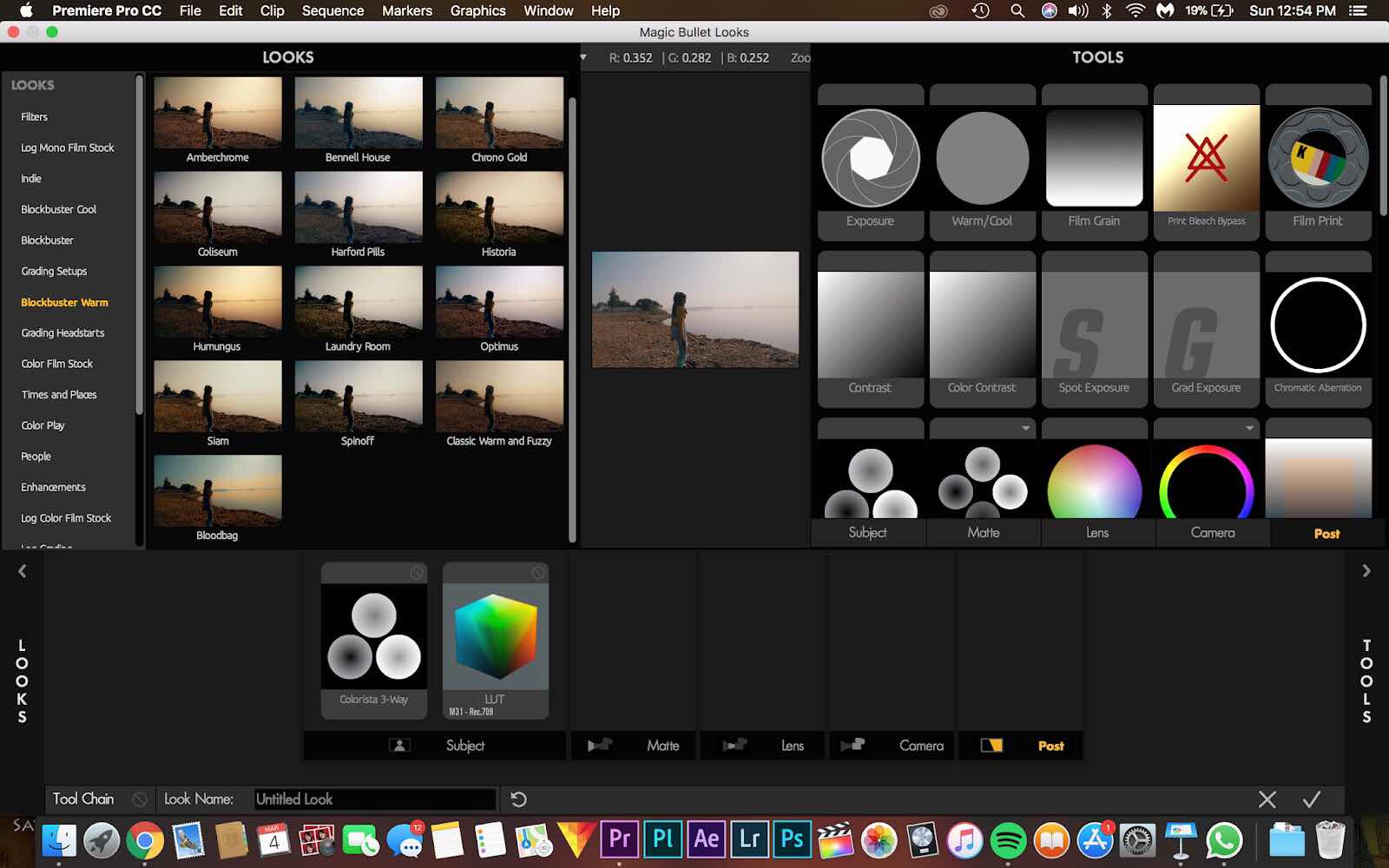Select the Subject section in tool chain
This screenshot has width=1389, height=868.
coord(435,746)
